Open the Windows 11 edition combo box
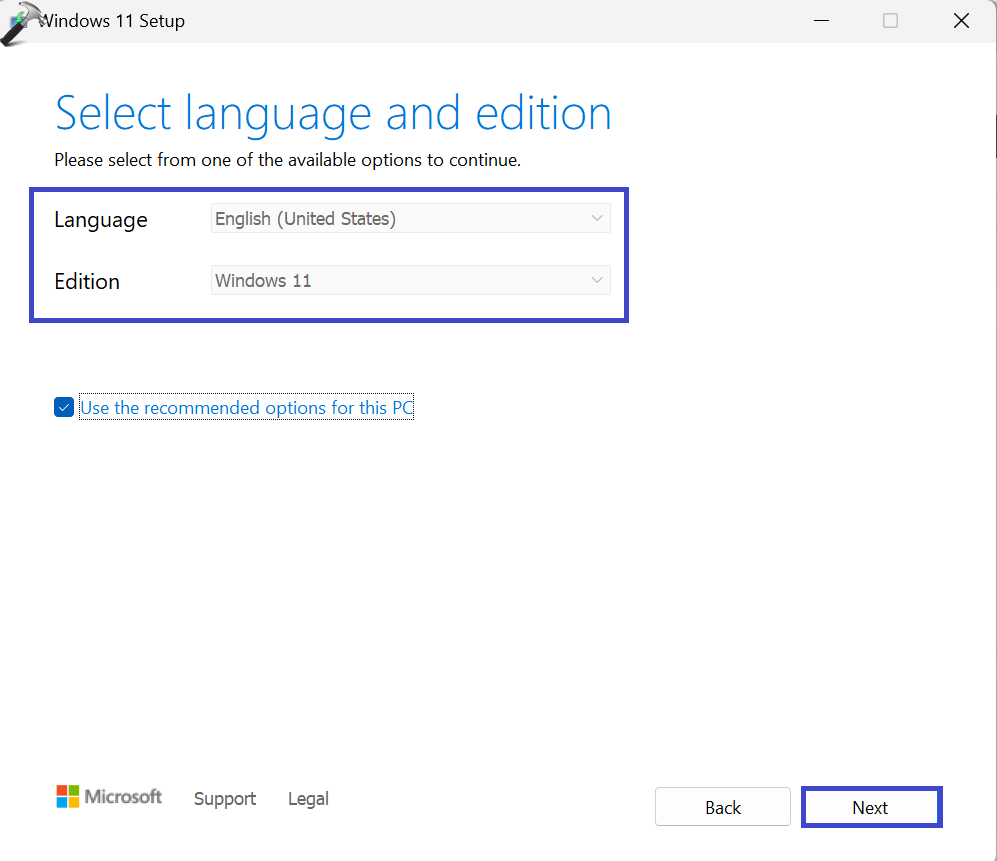Image resolution: width=997 pixels, height=861 pixels. pyautogui.click(x=400, y=280)
